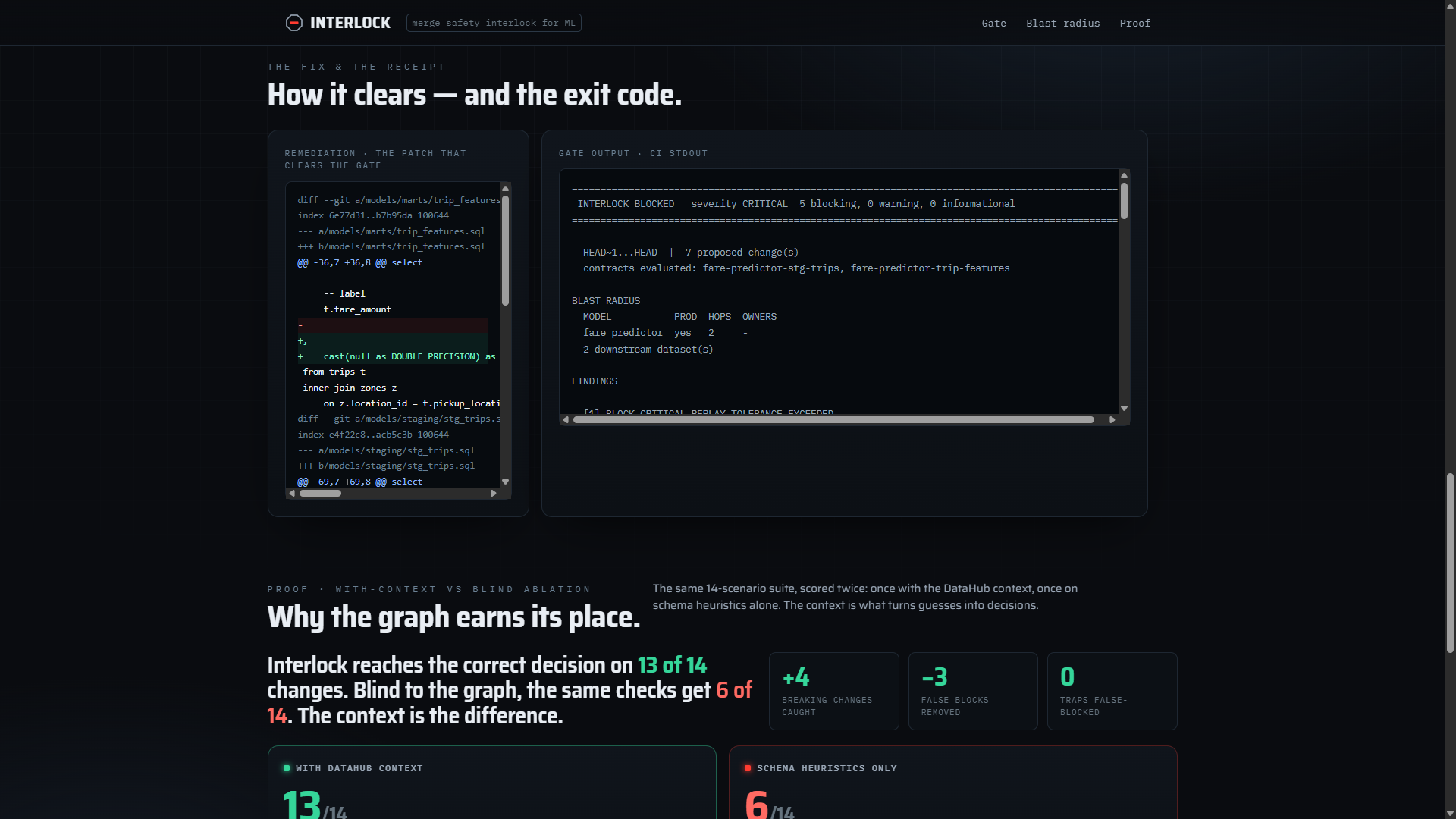The height and width of the screenshot is (819, 1456).
Task: Click the gate output horizontal scrollbar thumb
Action: 833,419
